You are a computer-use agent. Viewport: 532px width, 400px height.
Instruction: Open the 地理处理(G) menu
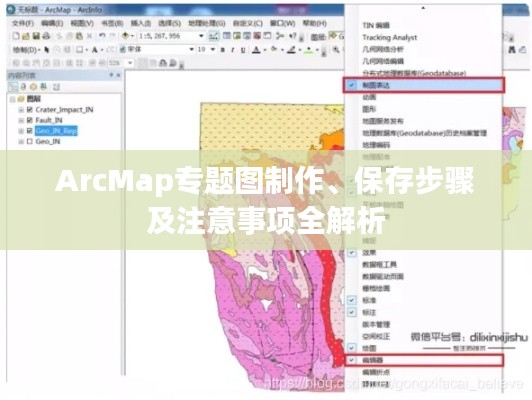pos(207,23)
